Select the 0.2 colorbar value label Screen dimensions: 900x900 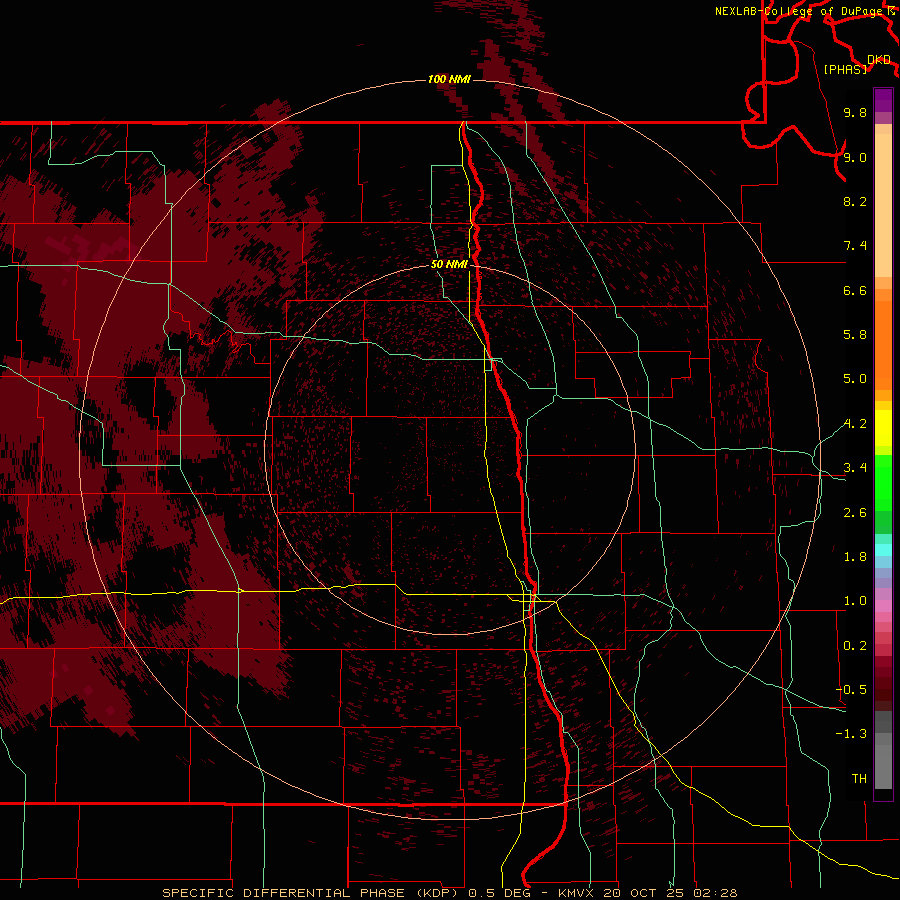pyautogui.click(x=855, y=646)
